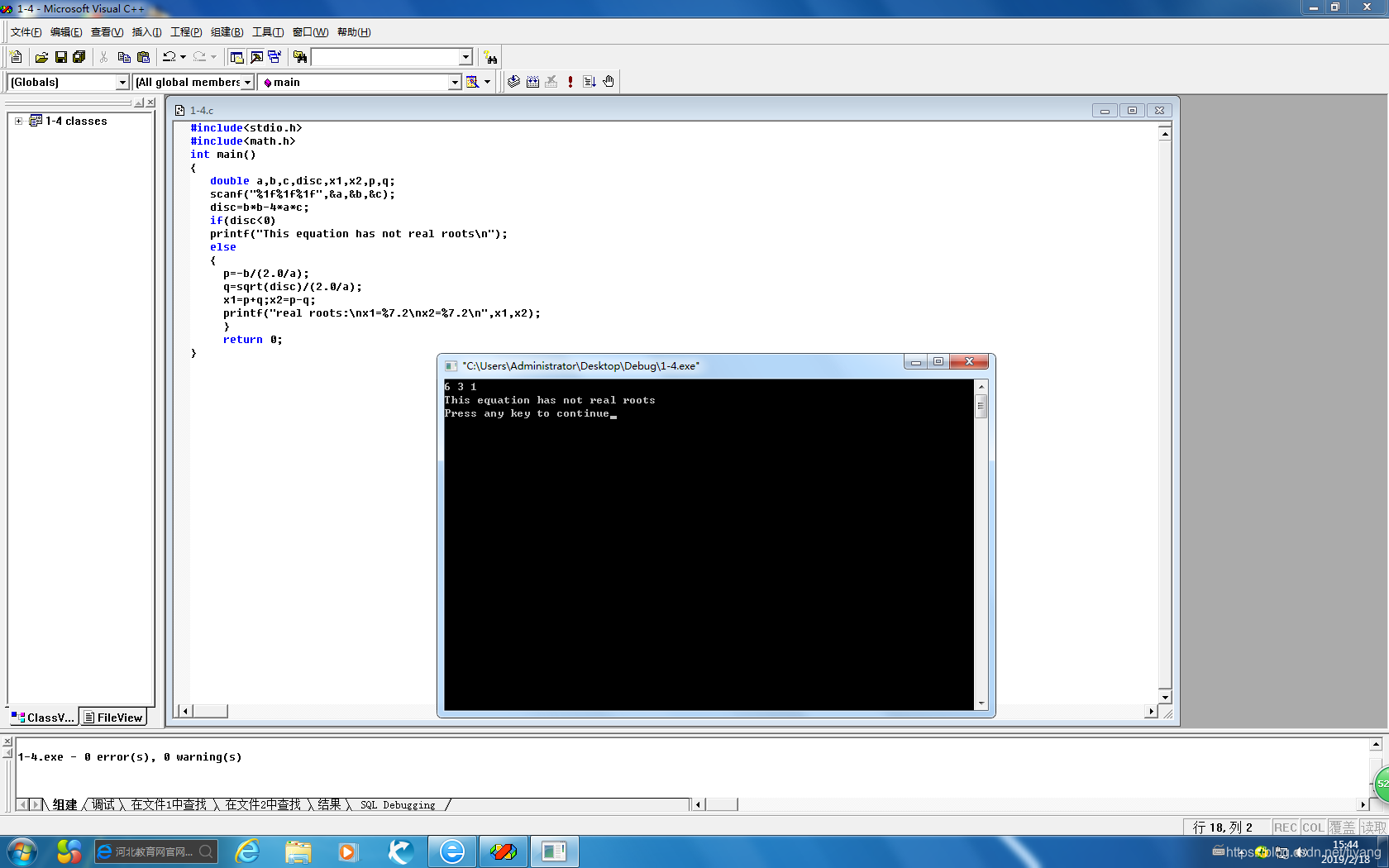The image size is (1389, 868).
Task: Click the Windows Start button
Action: (x=21, y=851)
